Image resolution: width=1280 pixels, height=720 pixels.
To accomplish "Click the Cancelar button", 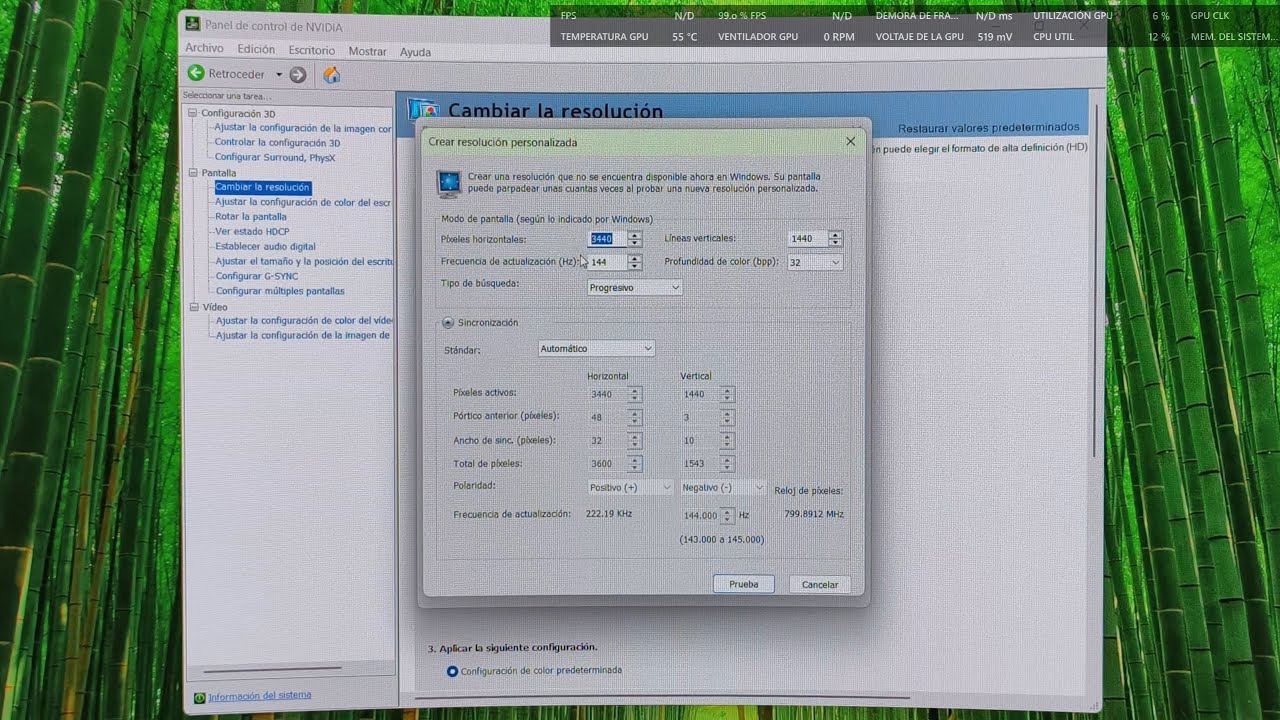I will click(820, 584).
